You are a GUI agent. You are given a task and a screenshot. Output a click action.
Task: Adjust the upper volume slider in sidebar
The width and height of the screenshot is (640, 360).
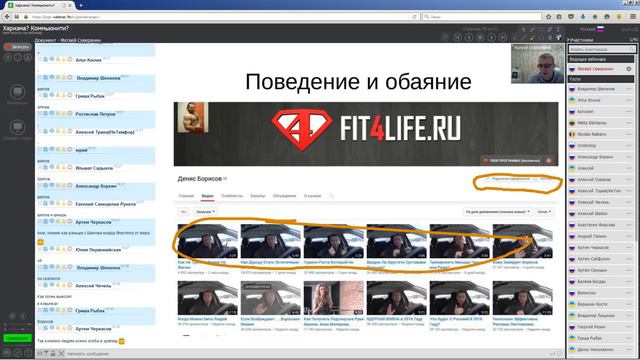pos(18,324)
